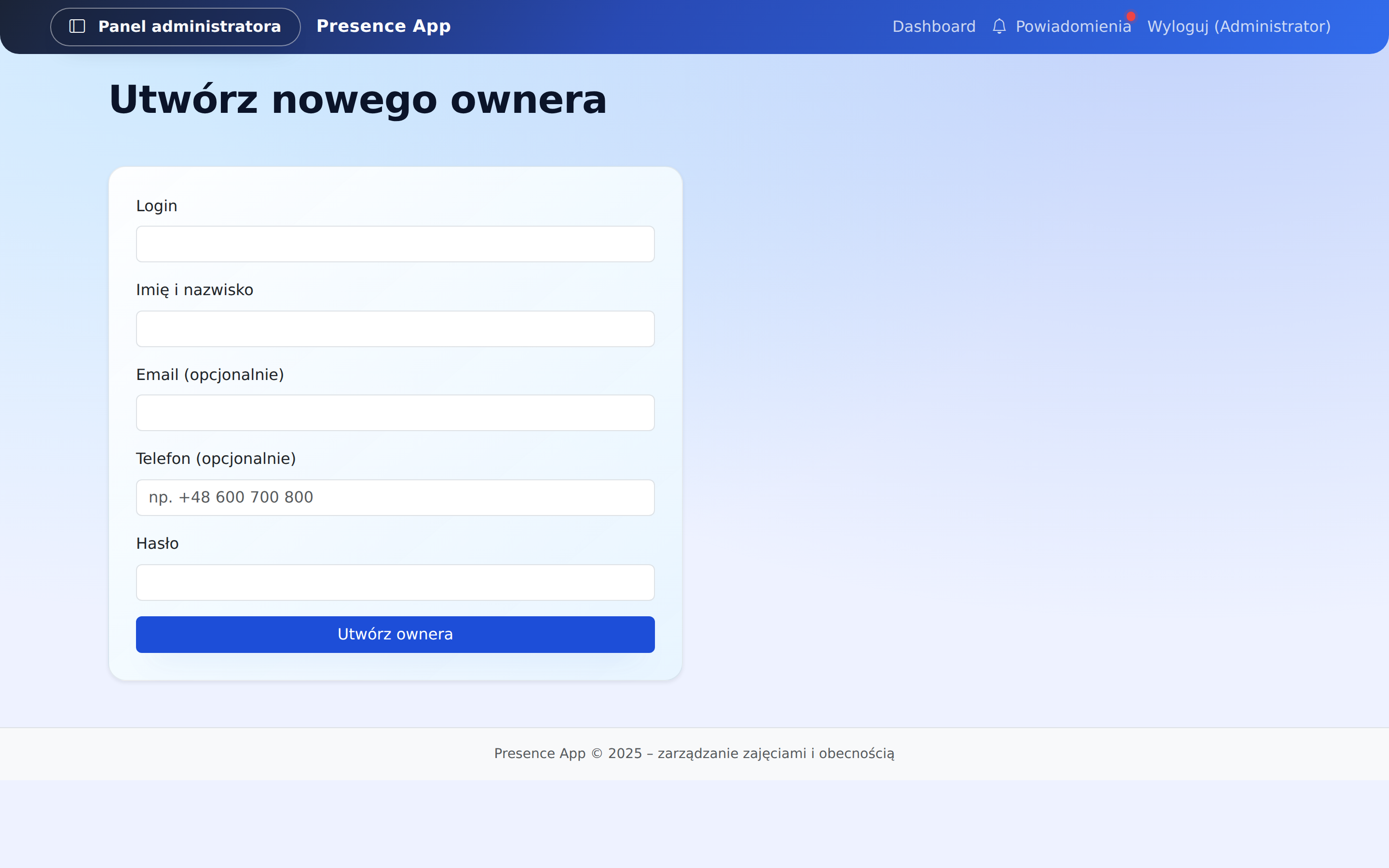This screenshot has height=868, width=1389.
Task: Open the Dashboard link
Action: click(934, 27)
